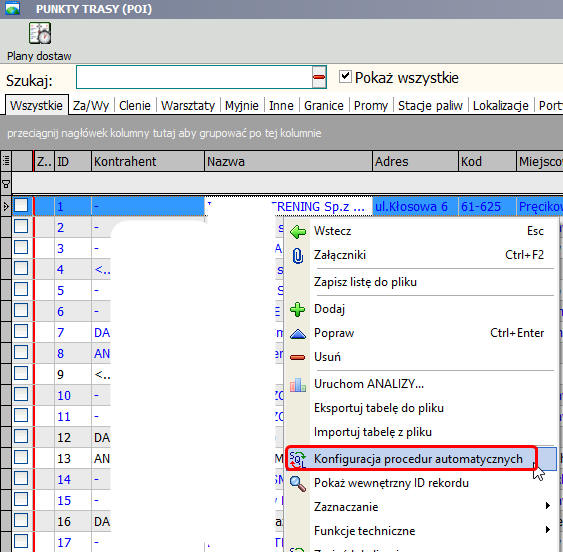Switch to the Warsztaty tab
Viewport: 563px width, 552px height.
click(188, 106)
